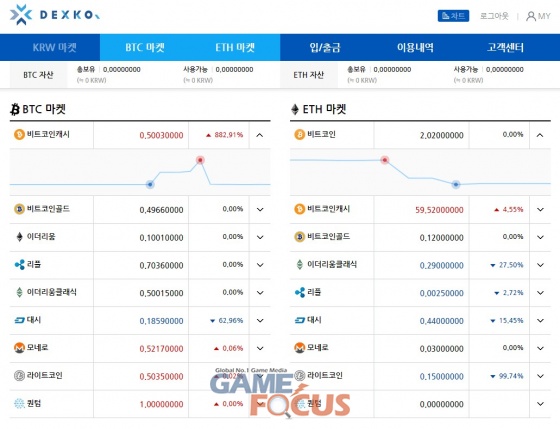560x429 pixels.
Task: Click 라이트코인 coin icon in BTC market
Action: click(19, 375)
